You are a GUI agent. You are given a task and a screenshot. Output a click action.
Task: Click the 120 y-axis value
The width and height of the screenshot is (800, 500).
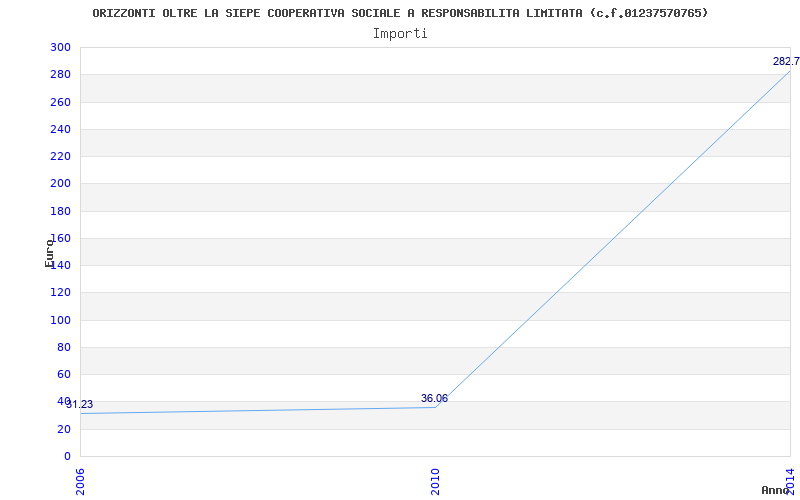(60, 293)
